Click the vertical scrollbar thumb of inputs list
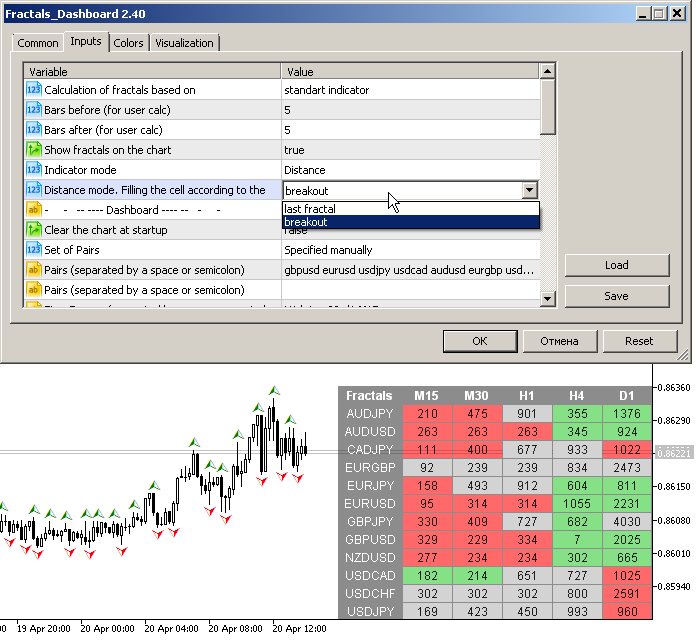Image resolution: width=698 pixels, height=640 pixels. coord(548,107)
